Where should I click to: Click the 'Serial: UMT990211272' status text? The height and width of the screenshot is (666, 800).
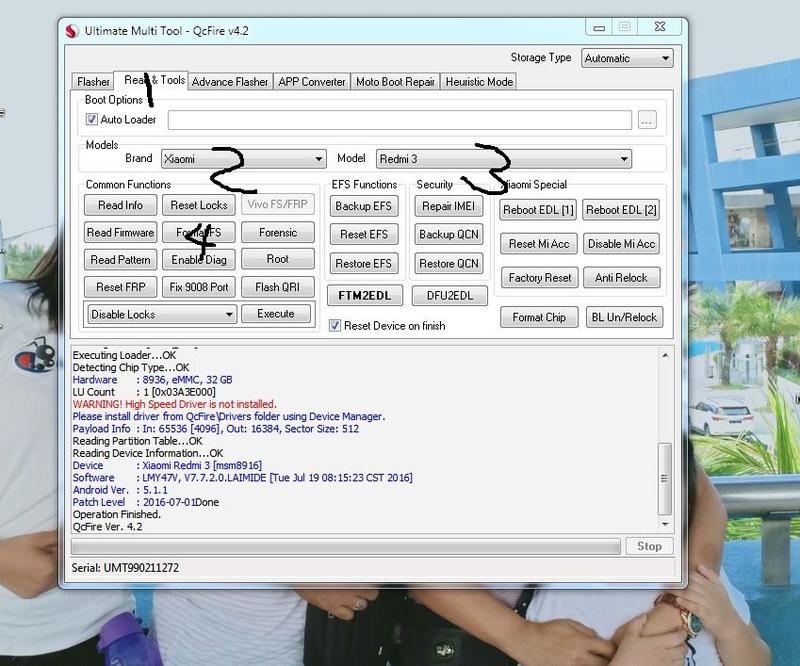pos(125,568)
